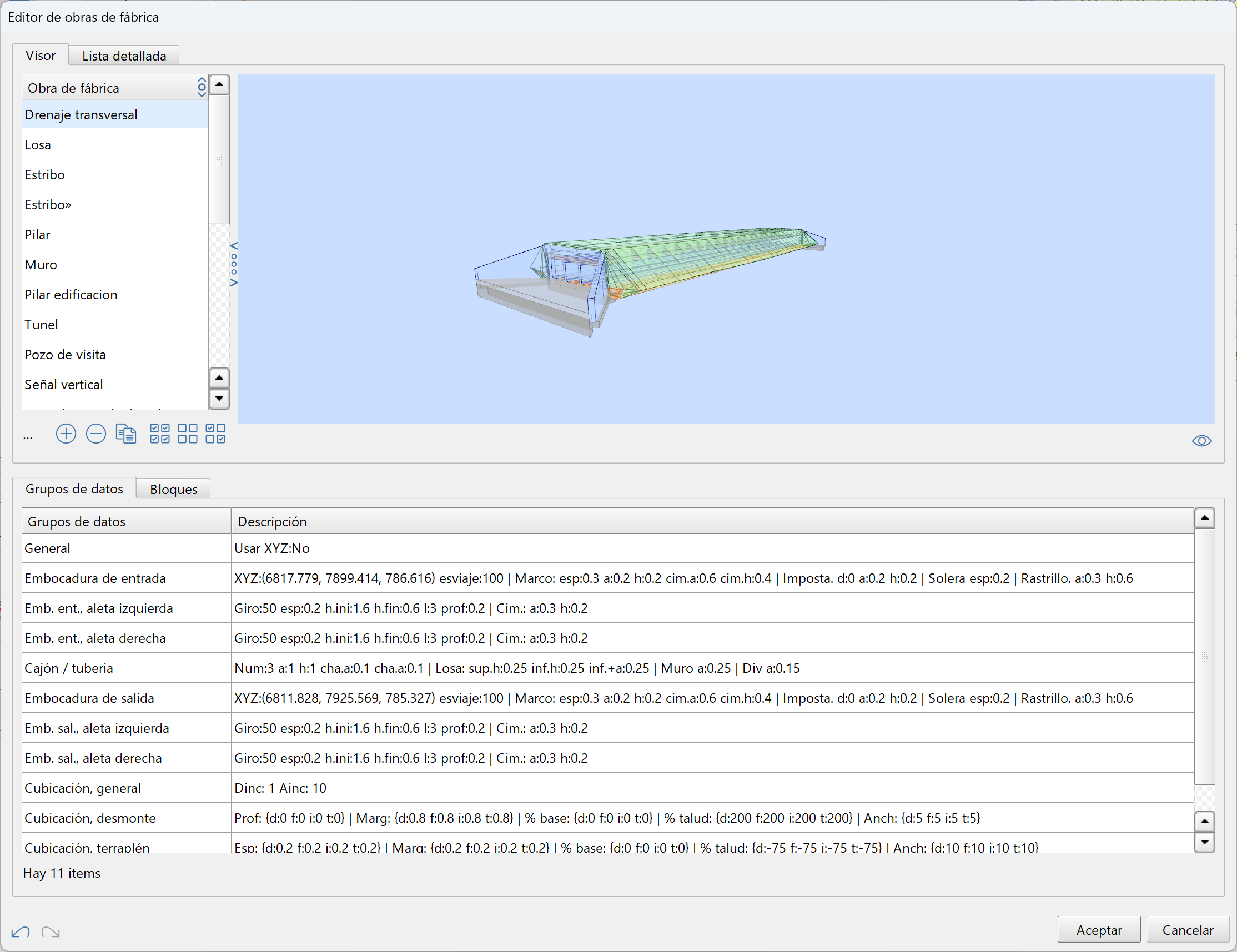This screenshot has height=952, width=1237.
Task: Click the remove (minus) icon below the list
Action: coord(95,434)
